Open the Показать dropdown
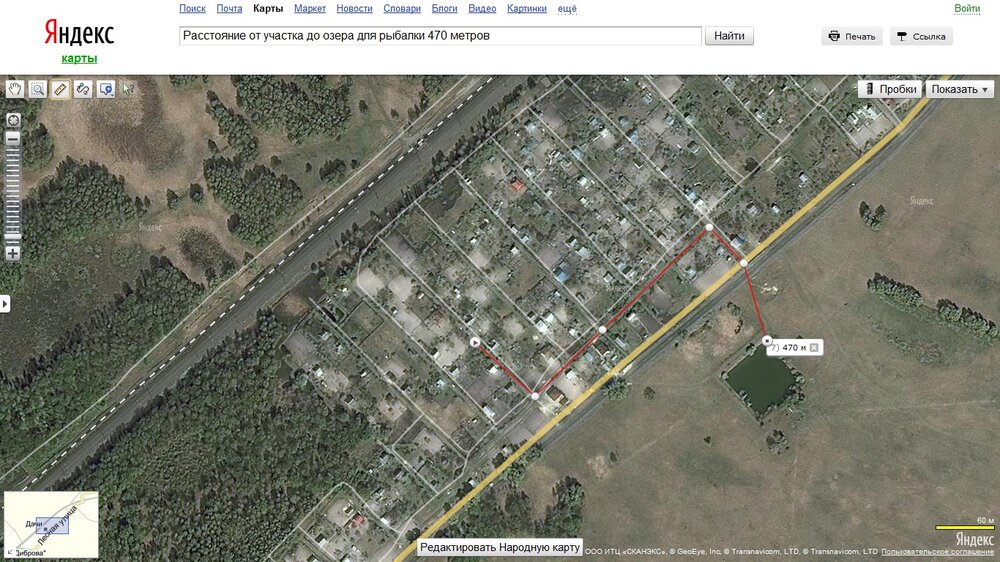 click(x=960, y=89)
